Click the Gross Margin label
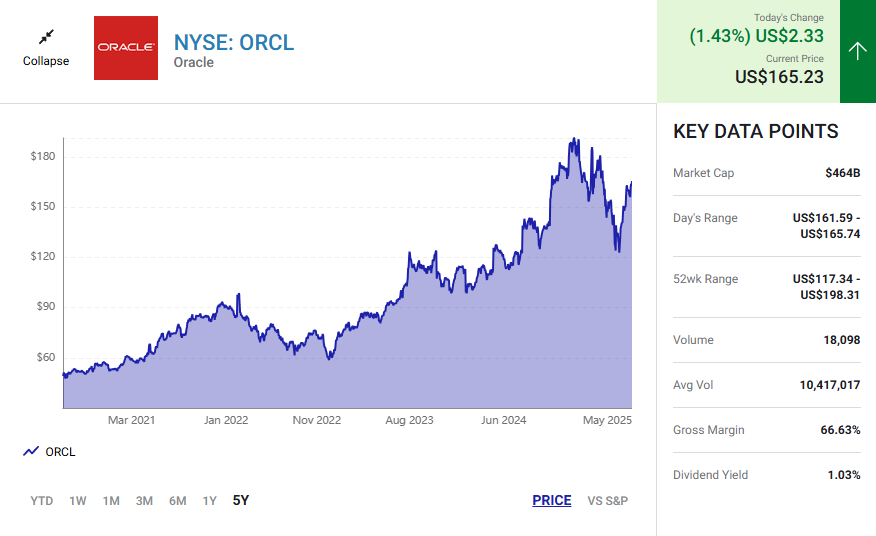 708,430
